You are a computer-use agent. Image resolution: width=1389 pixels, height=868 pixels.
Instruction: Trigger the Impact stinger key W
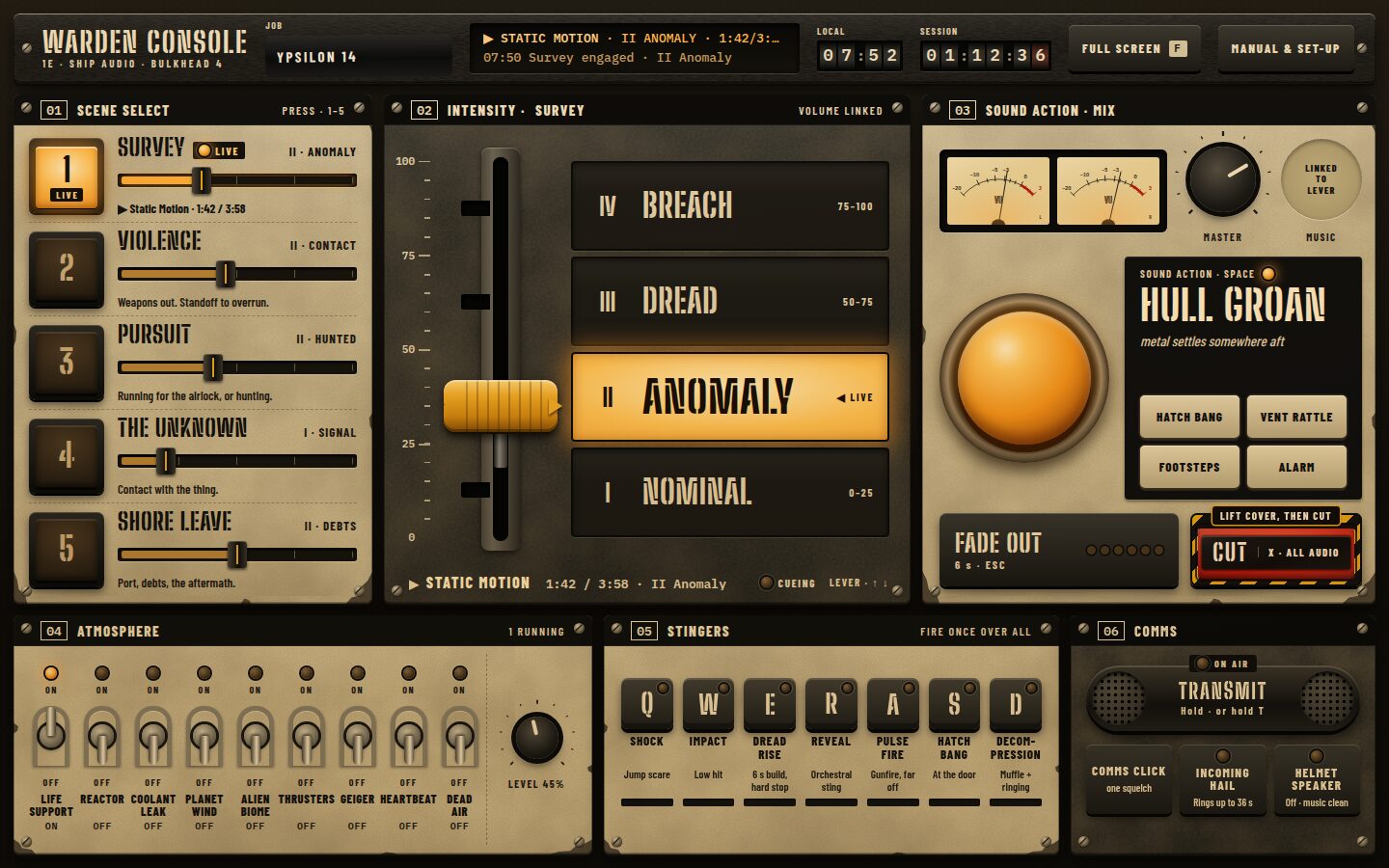pyautogui.click(x=708, y=705)
